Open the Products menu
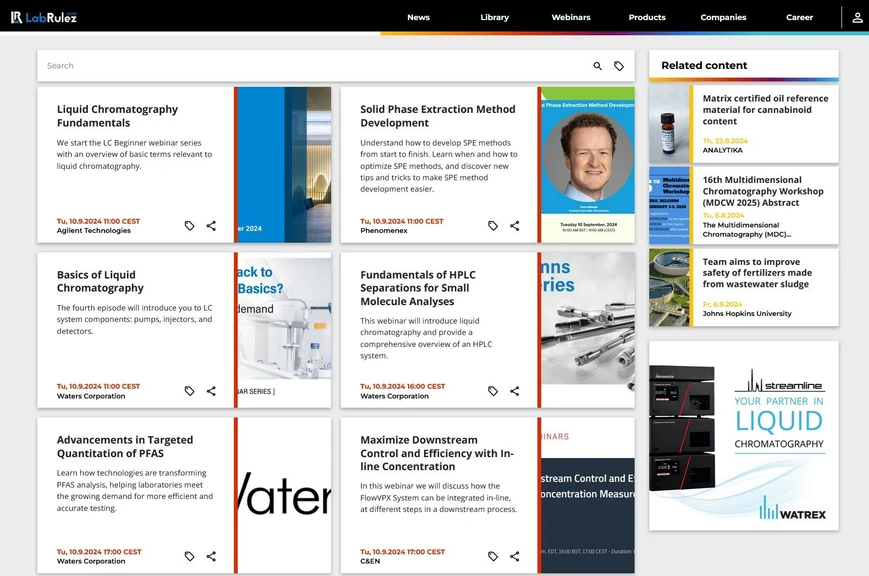Viewport: 869px width, 576px height. [x=647, y=17]
